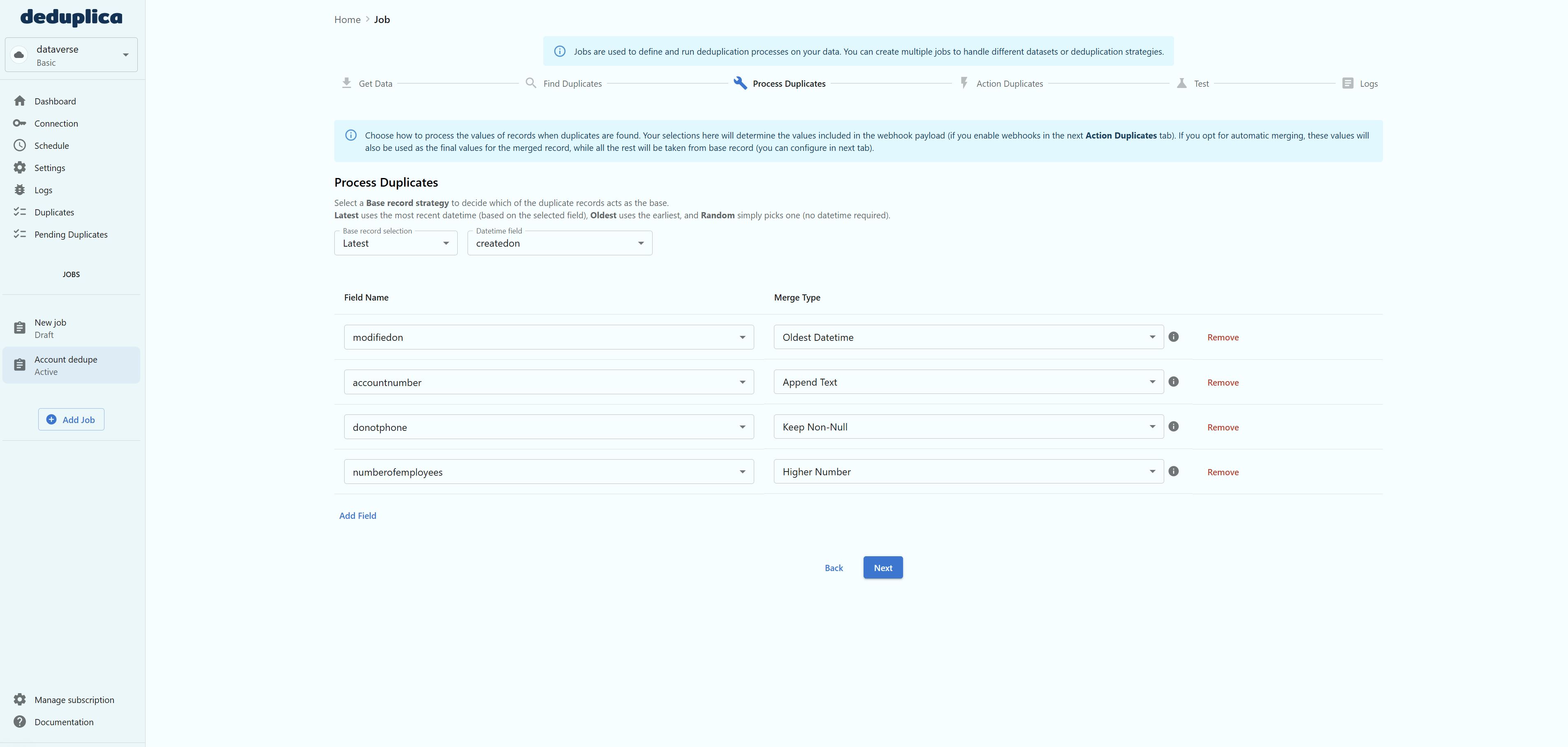This screenshot has width=1568, height=747.
Task: Open Pending Duplicates via its sidebar icon
Action: tap(20, 234)
